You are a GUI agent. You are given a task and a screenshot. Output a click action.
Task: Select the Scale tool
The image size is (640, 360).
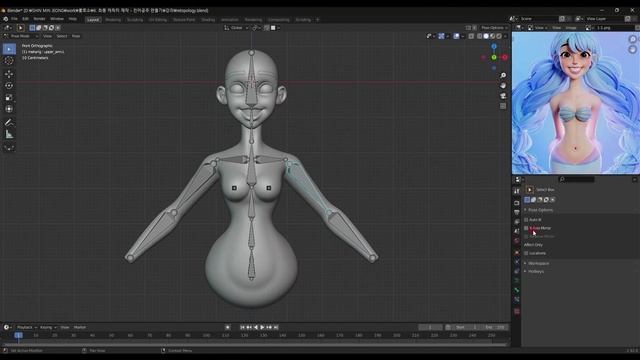pyautogui.click(x=9, y=98)
